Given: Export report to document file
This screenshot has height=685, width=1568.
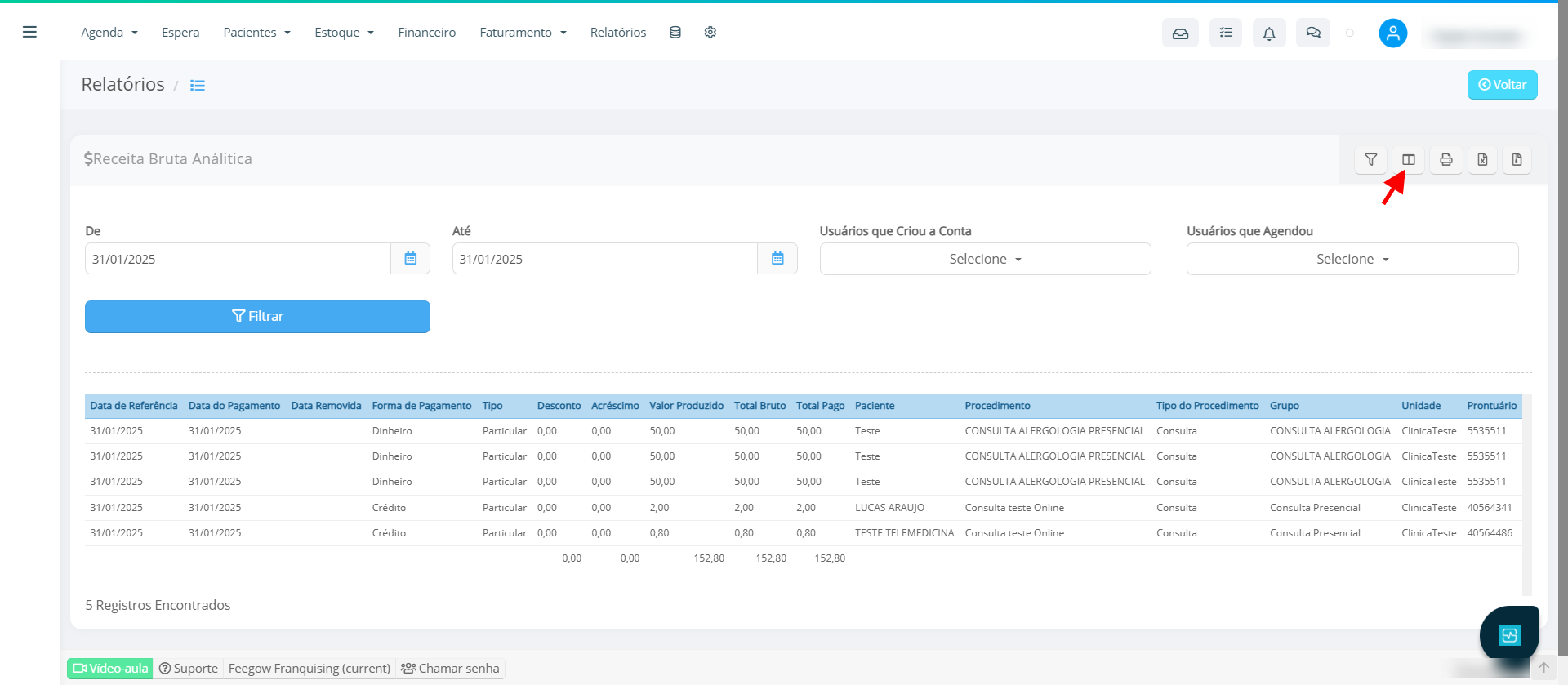Looking at the screenshot, I should (x=1517, y=159).
